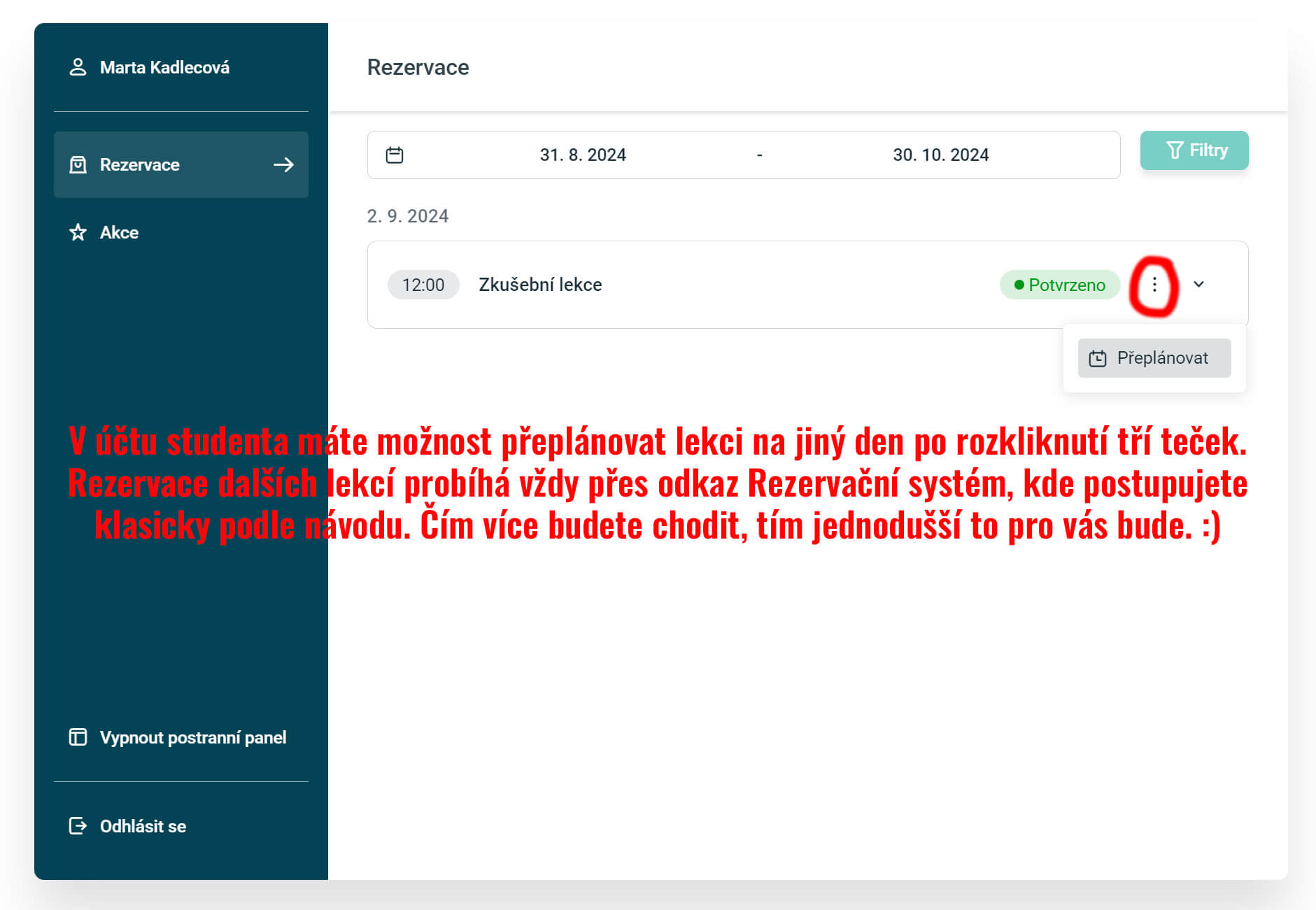Click the right arrow on Rezervace item
The image size is (1316, 910).
283,165
